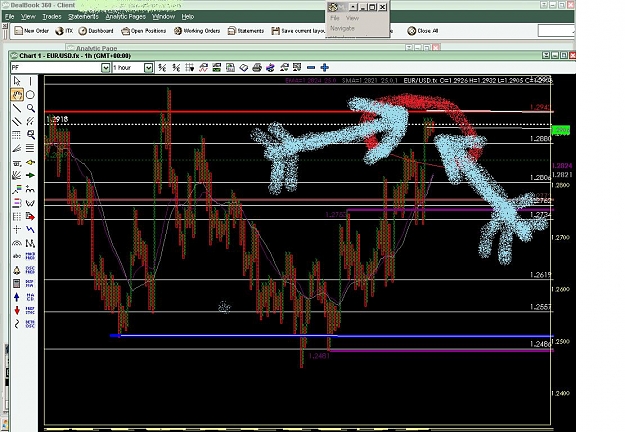Click the New Order button
625x432 pixels.
31,31
